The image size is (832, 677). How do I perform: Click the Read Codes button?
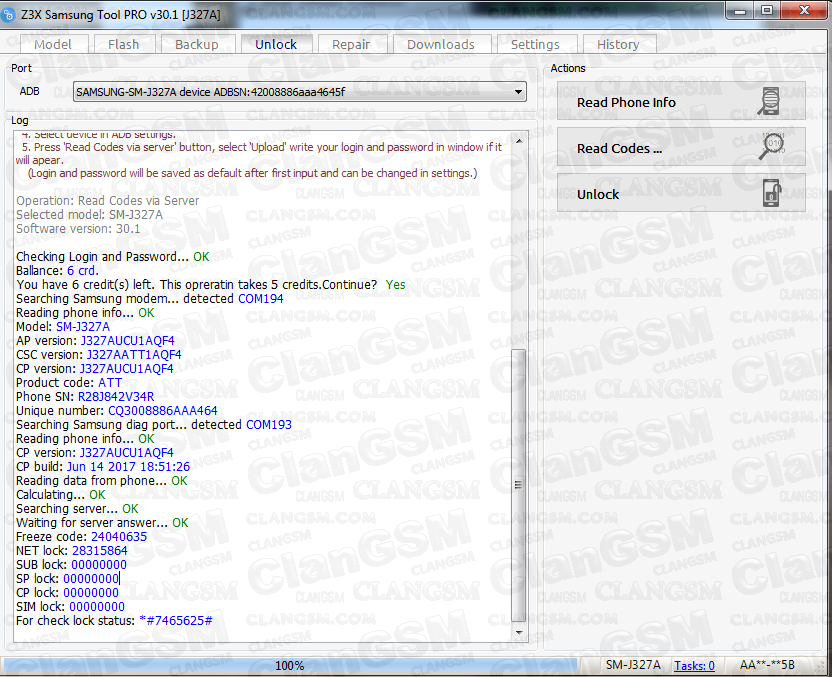681,147
